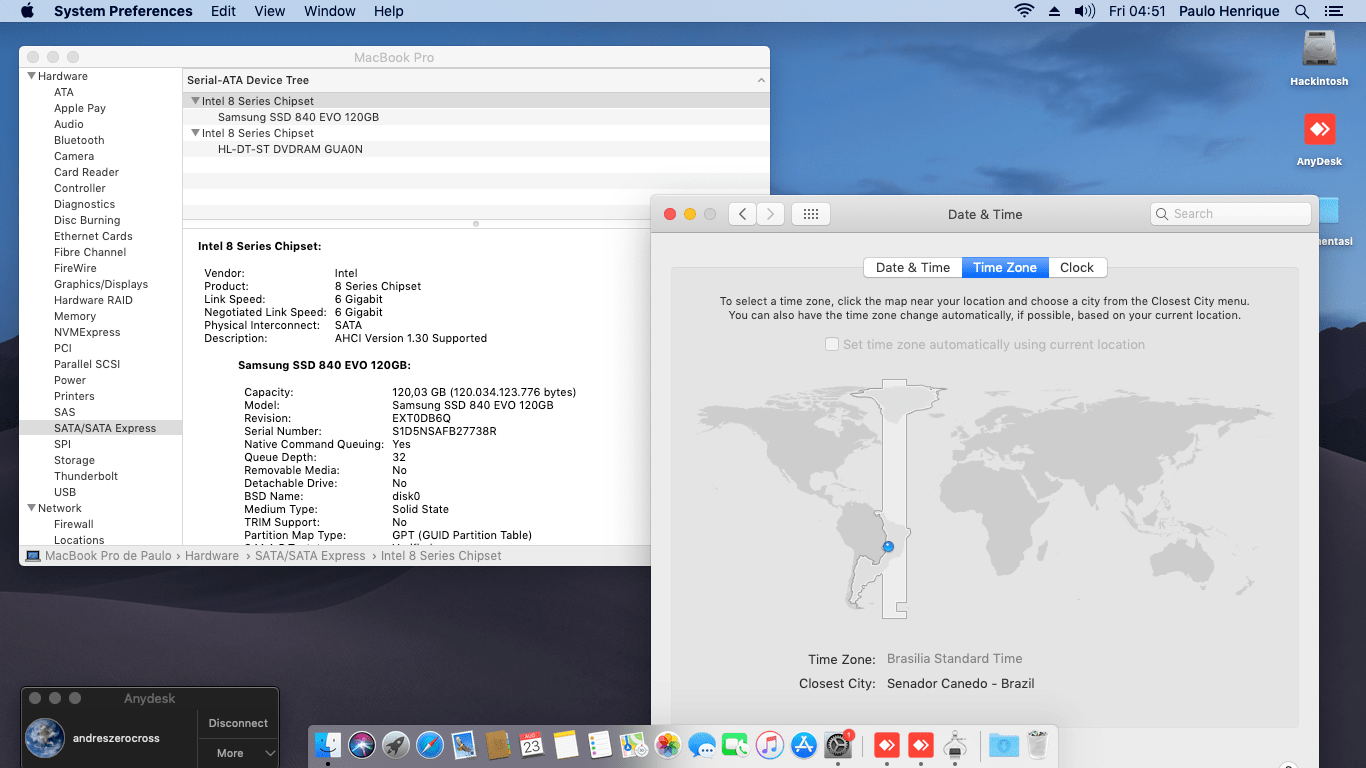Open Safari from the Dock
The width and height of the screenshot is (1366, 768).
(x=430, y=745)
